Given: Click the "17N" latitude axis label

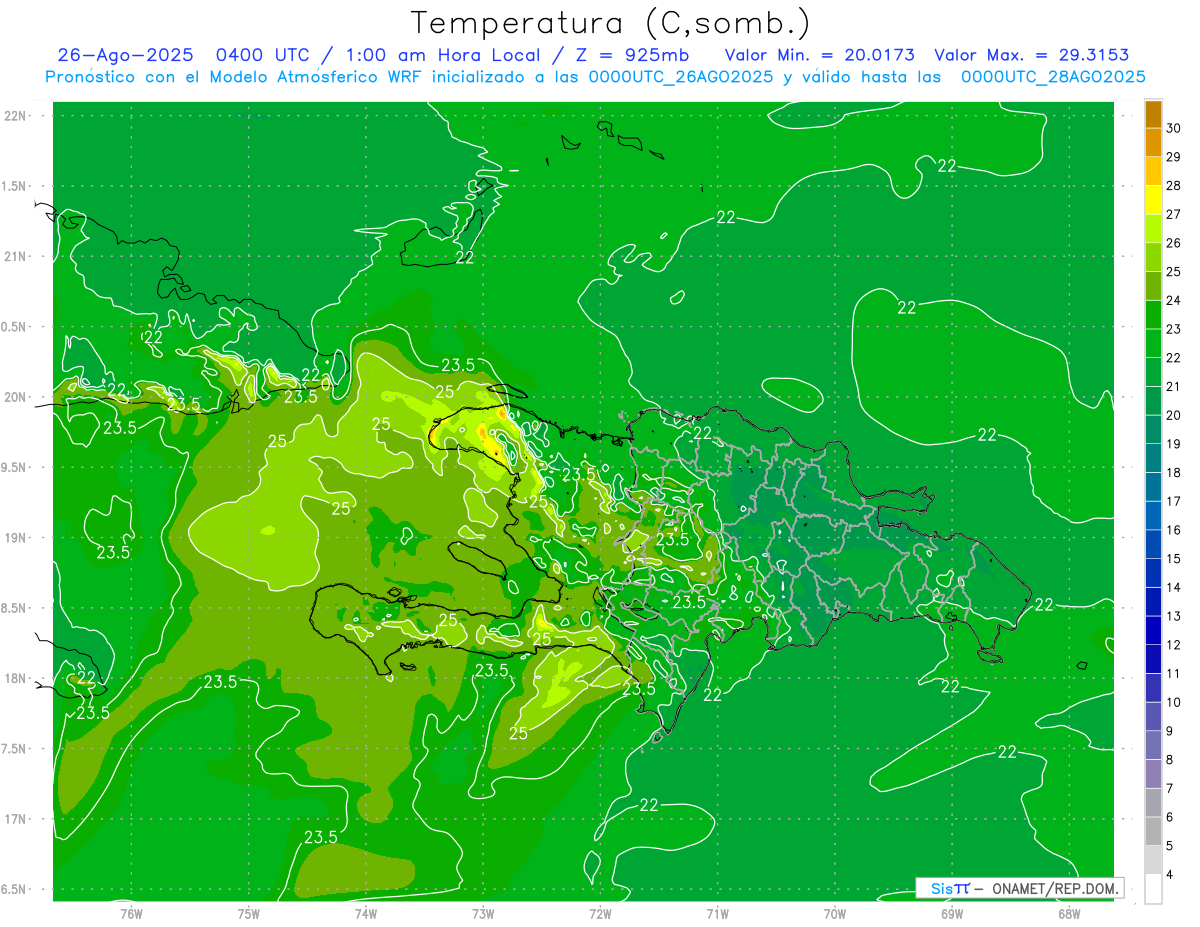Looking at the screenshot, I should 15,819.
